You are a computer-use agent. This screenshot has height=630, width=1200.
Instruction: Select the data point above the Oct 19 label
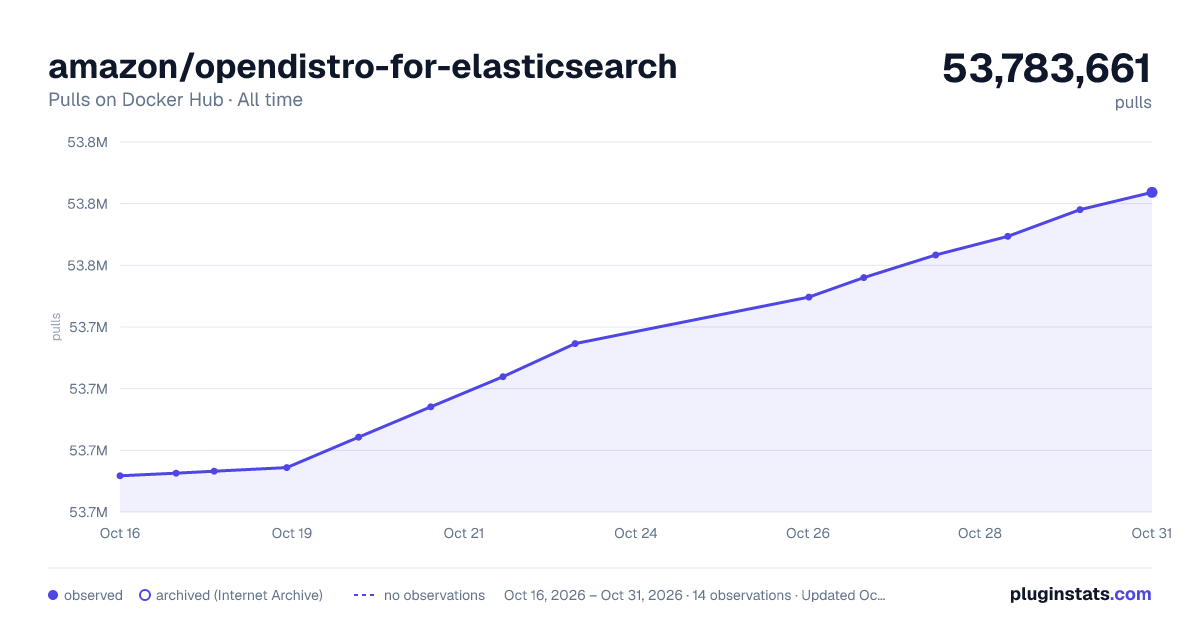click(x=287, y=467)
